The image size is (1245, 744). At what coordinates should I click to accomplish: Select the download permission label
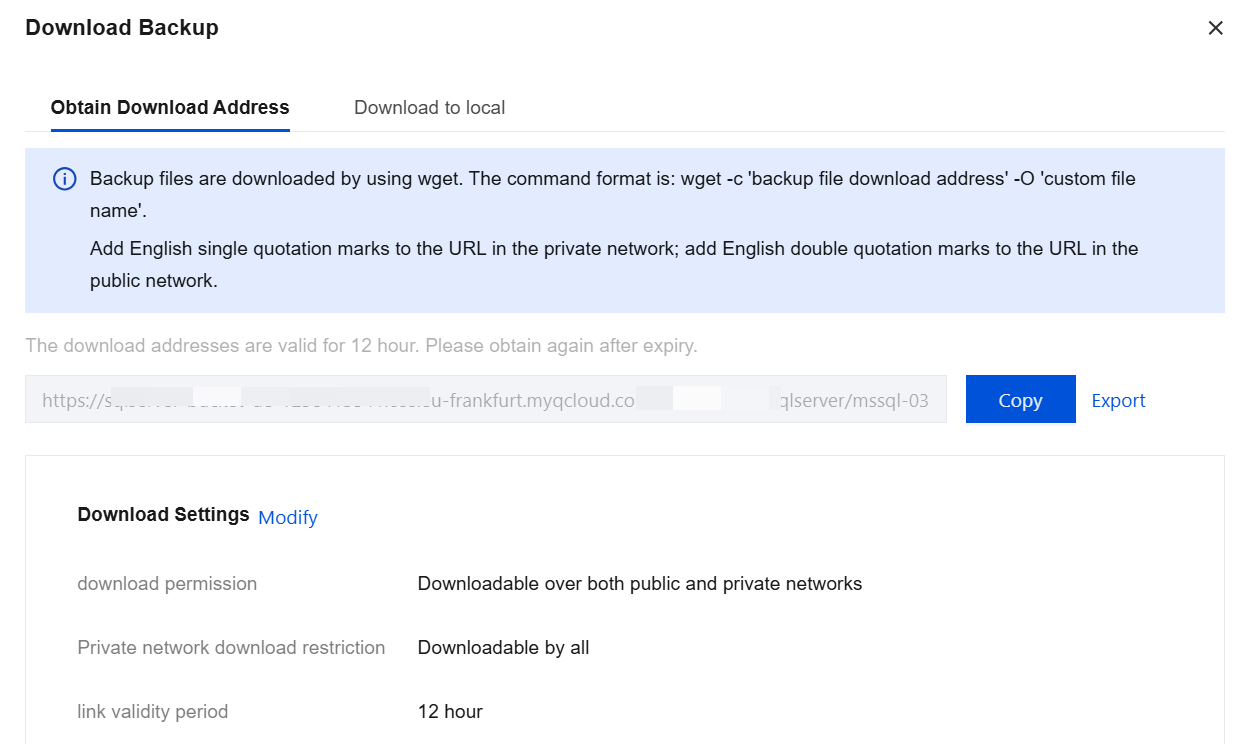167,583
